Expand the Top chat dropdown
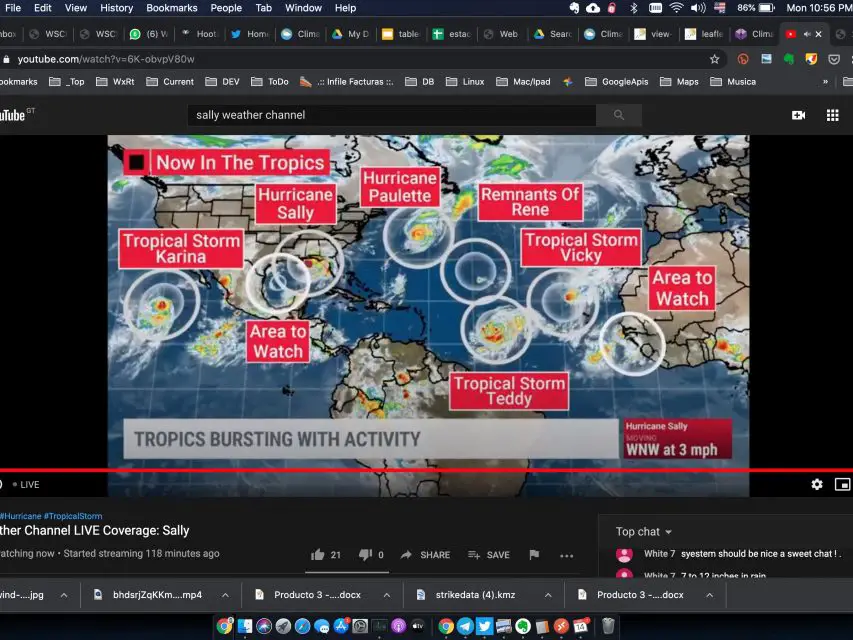Image resolution: width=853 pixels, height=640 pixels. (644, 532)
